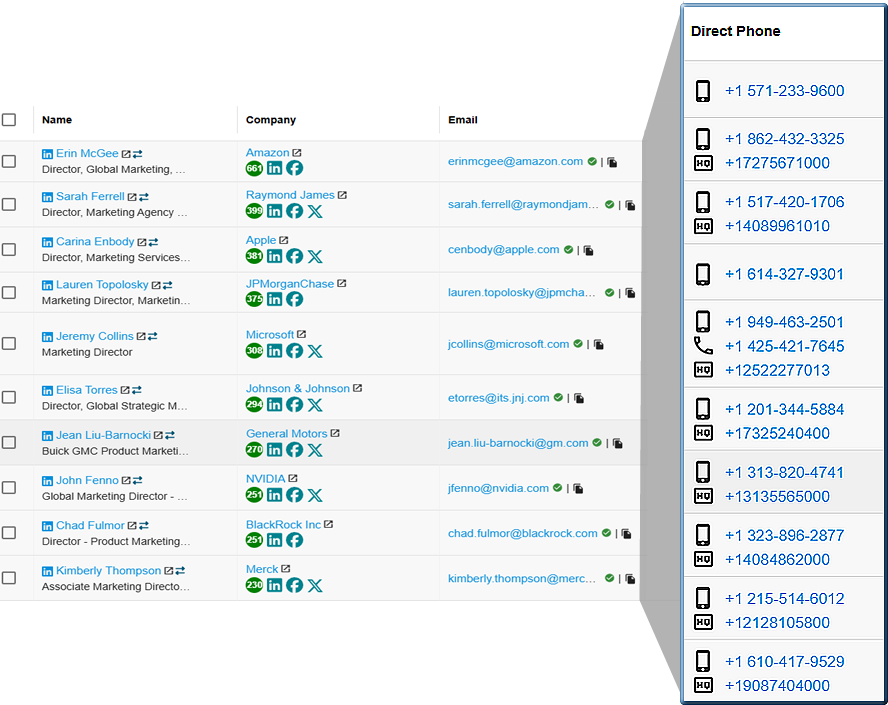This screenshot has width=888, height=705.
Task: Click NVIDIA's Facebook icon
Action: pyautogui.click(x=295, y=495)
